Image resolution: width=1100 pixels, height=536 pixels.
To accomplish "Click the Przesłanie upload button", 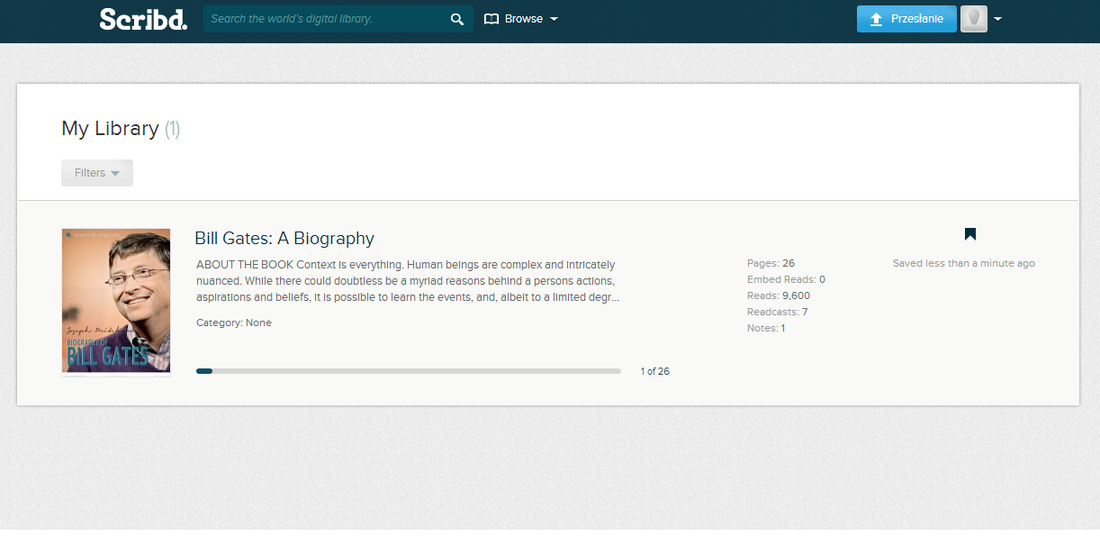I will pos(906,19).
